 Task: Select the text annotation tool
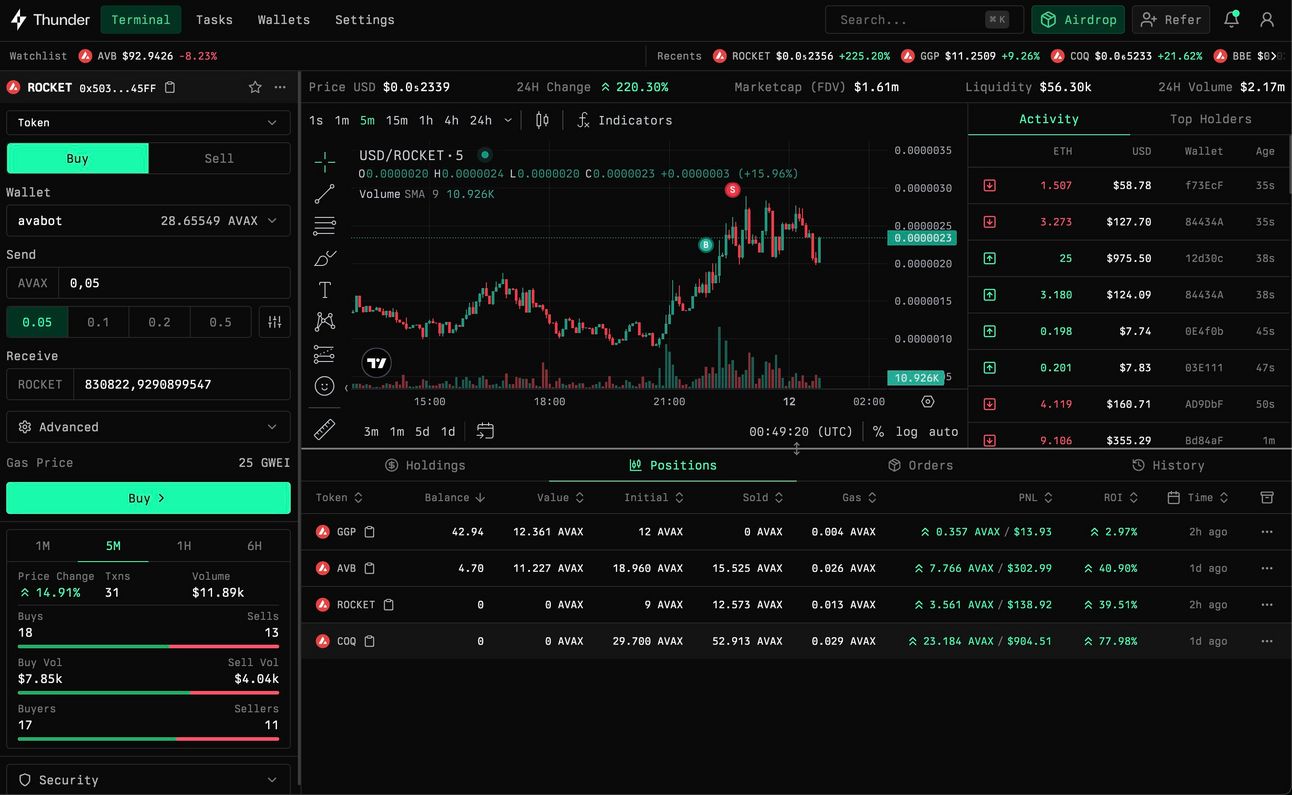[325, 290]
